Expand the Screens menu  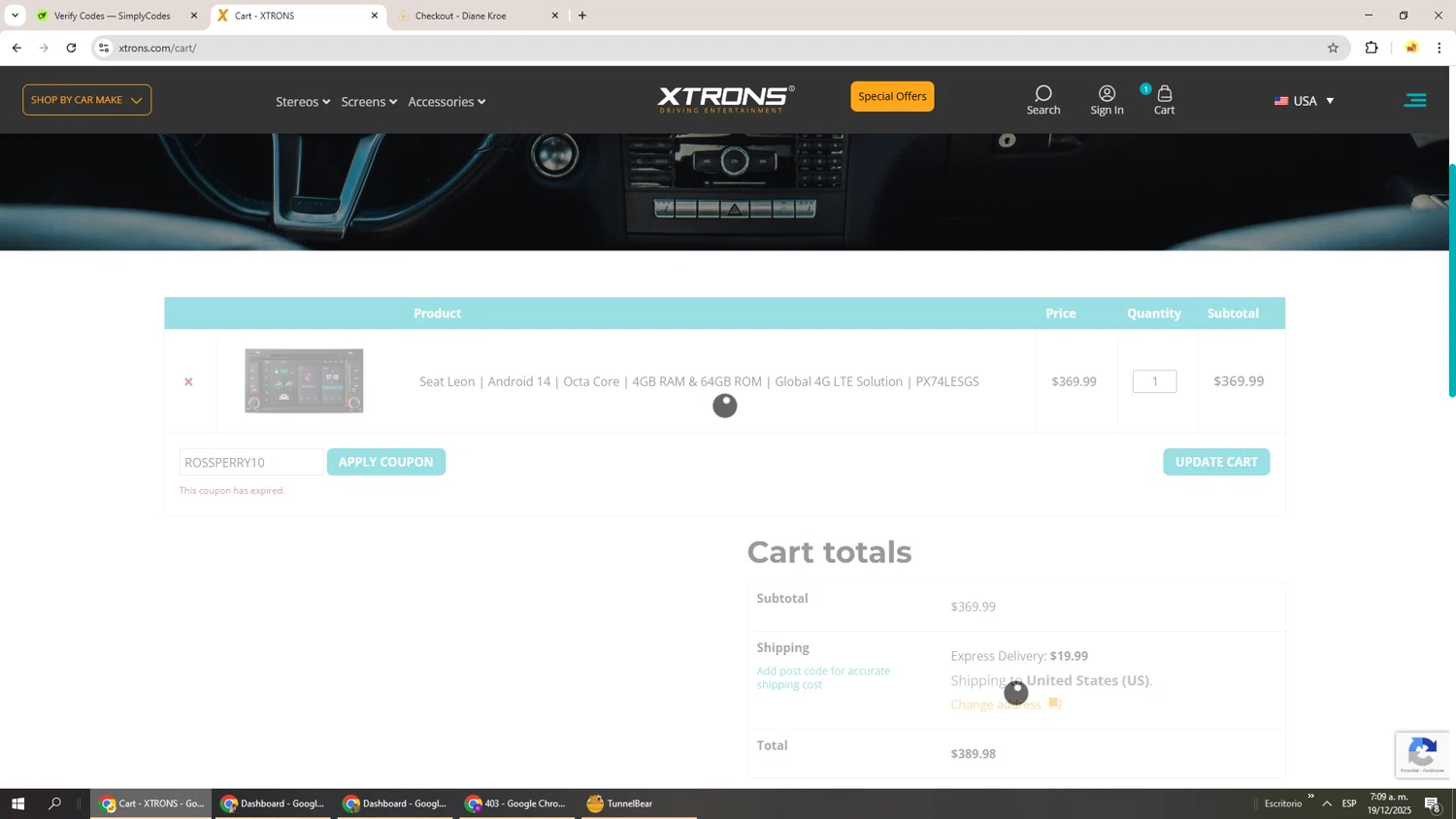click(369, 102)
